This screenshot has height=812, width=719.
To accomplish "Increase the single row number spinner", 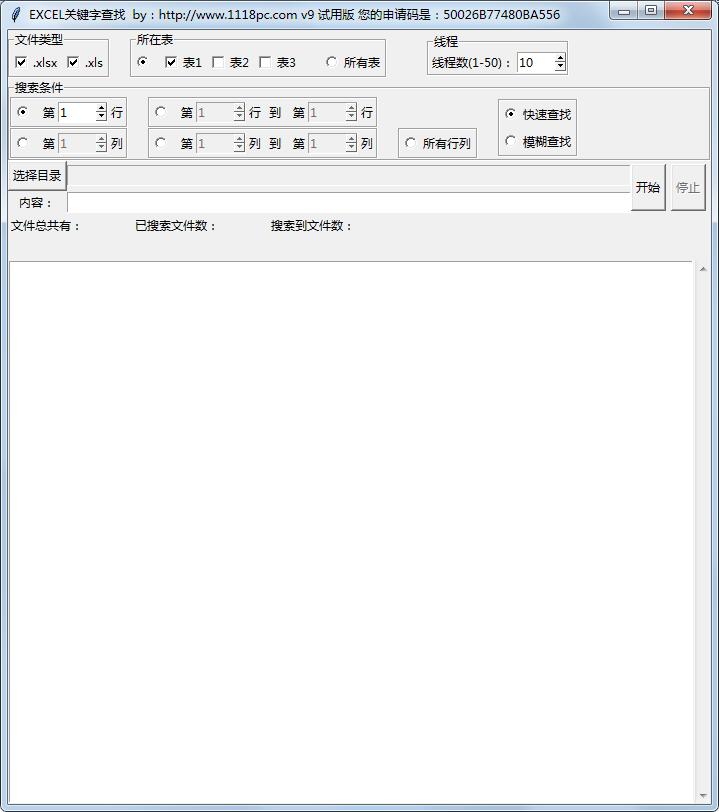I will [x=102, y=108].
